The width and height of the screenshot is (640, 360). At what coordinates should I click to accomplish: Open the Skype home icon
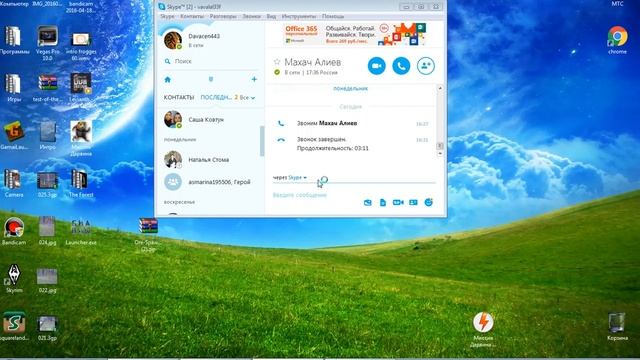[x=167, y=80]
